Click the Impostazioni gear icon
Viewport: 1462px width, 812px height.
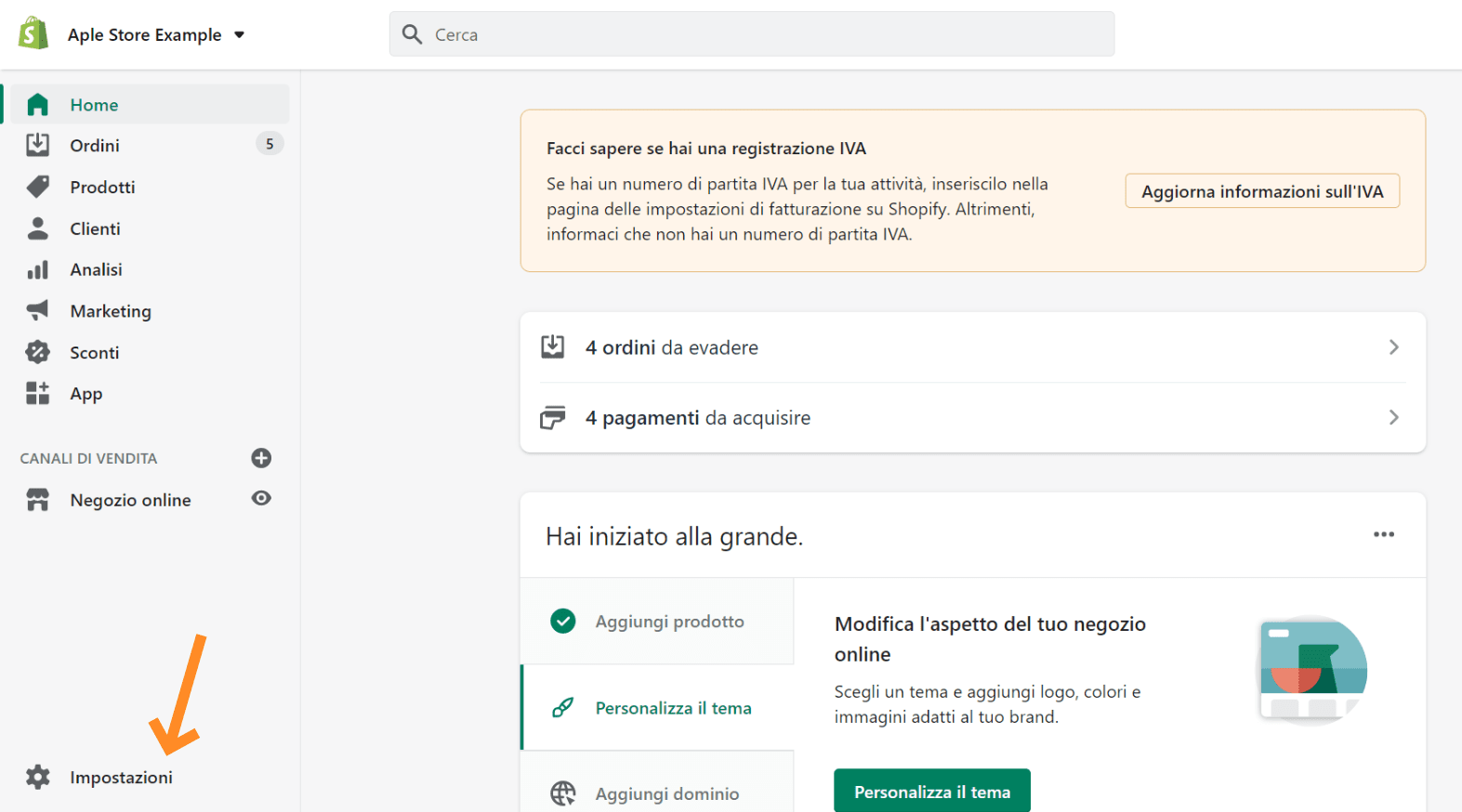tap(37, 777)
